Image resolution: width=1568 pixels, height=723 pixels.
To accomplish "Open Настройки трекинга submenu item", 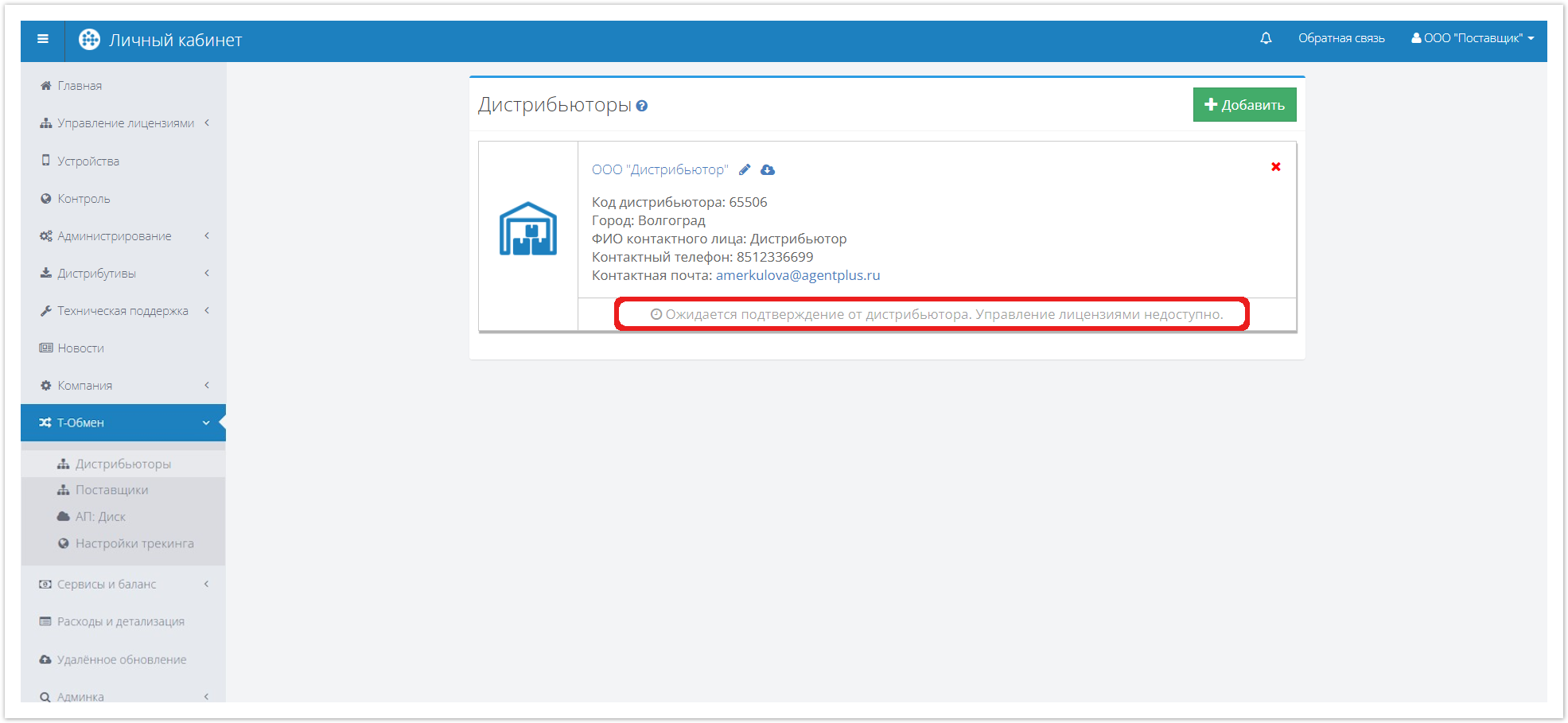I will click(134, 543).
